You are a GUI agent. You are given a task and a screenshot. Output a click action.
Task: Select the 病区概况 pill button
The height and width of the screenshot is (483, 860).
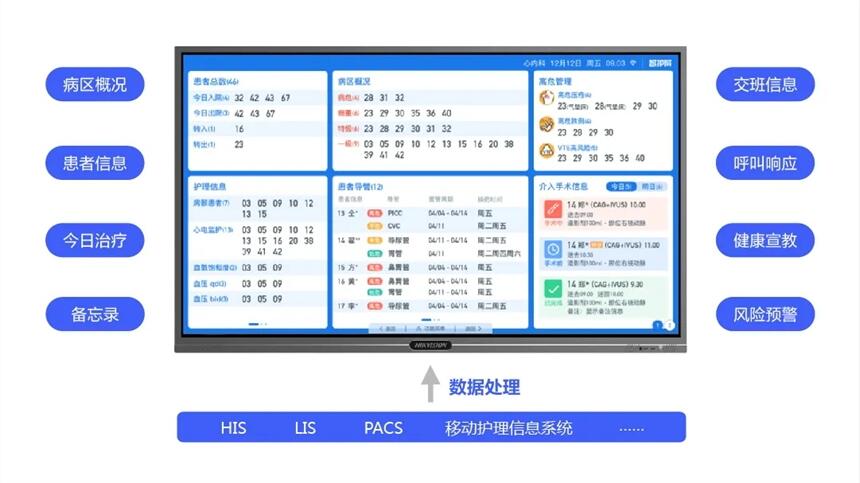tap(95, 85)
